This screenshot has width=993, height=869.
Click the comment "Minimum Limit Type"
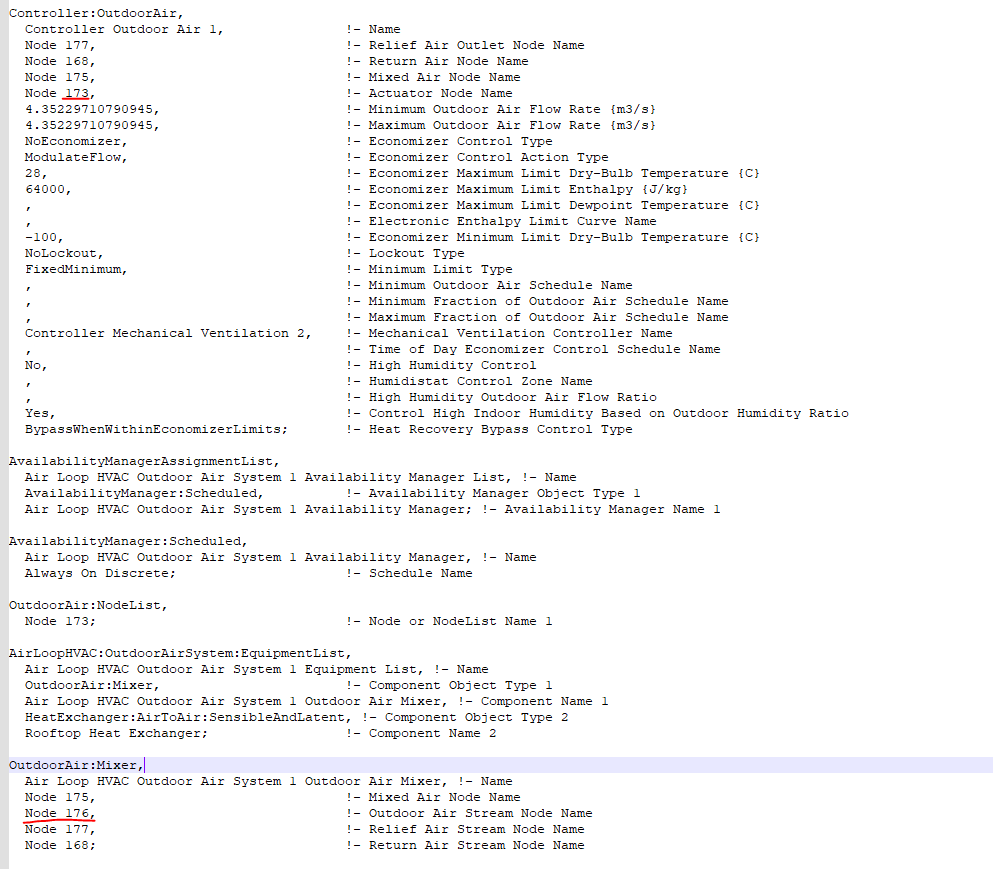click(x=440, y=269)
